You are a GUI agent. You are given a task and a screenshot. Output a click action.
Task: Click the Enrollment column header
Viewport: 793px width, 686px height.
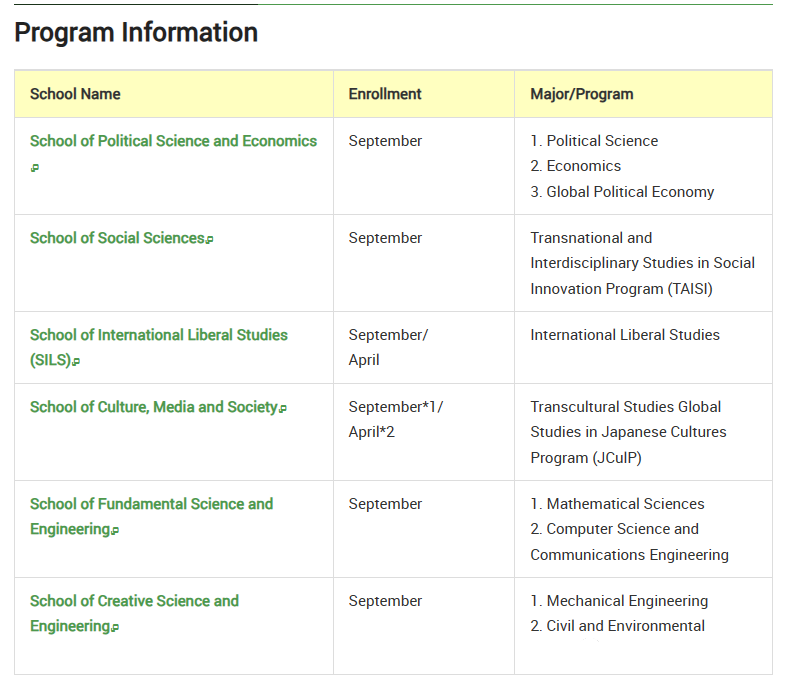click(x=385, y=94)
